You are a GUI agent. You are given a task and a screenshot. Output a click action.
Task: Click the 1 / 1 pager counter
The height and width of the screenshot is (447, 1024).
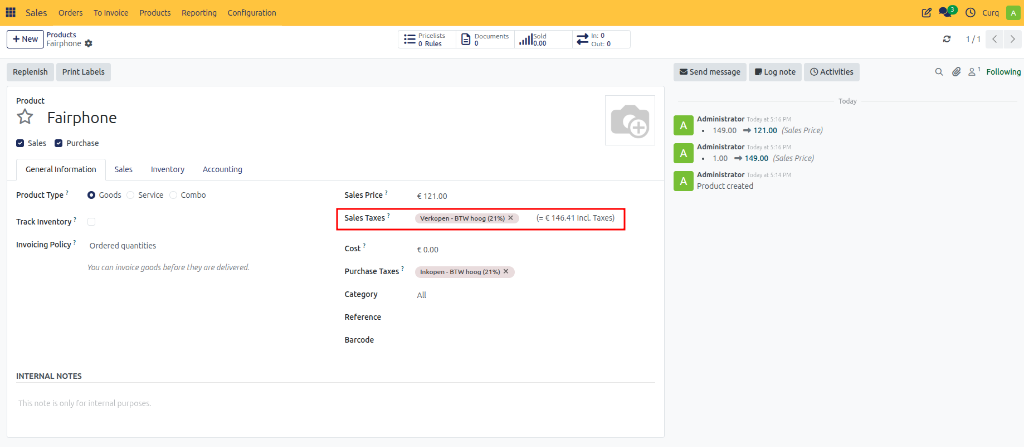(973, 39)
